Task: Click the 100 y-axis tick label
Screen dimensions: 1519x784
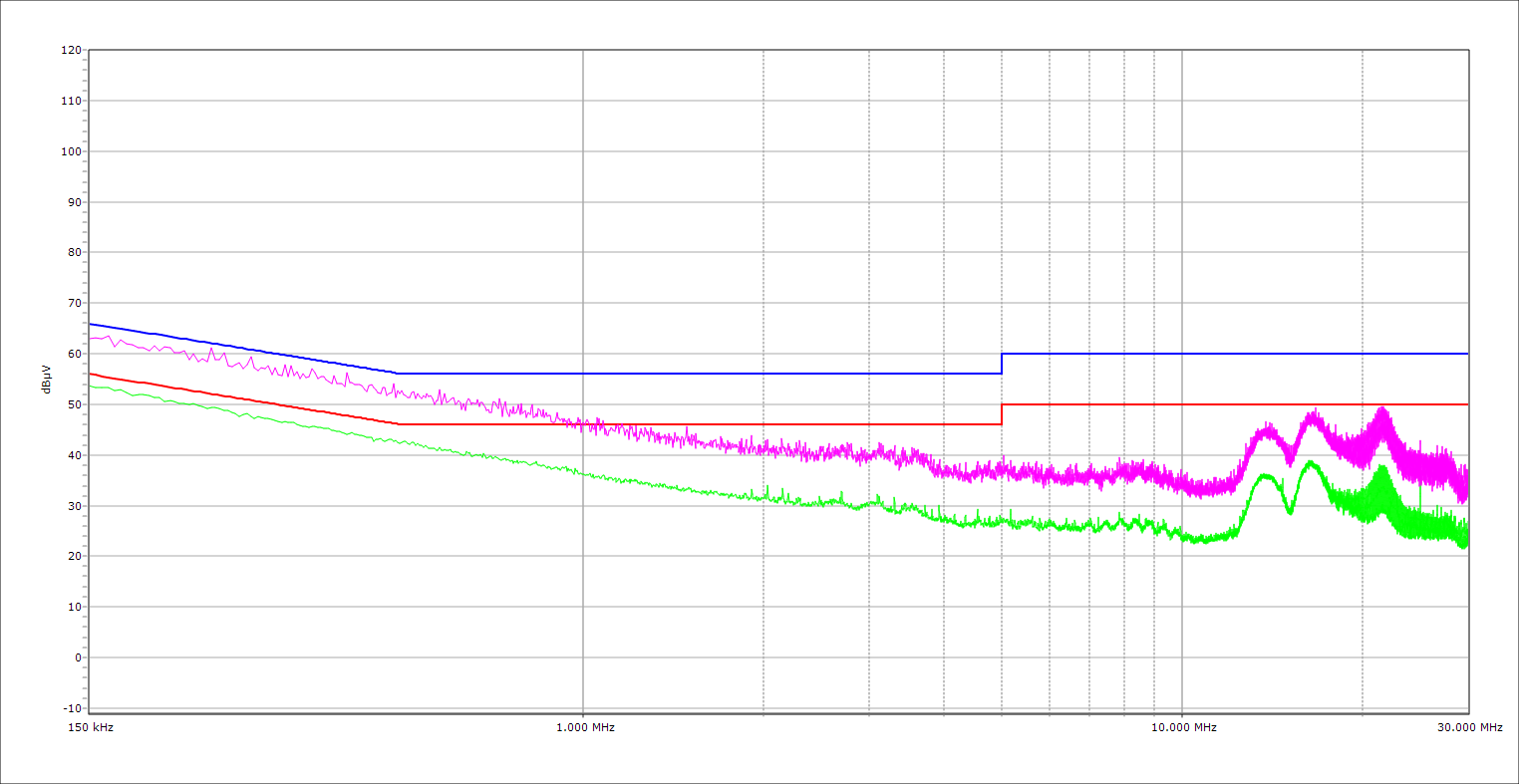Action: tap(71, 152)
